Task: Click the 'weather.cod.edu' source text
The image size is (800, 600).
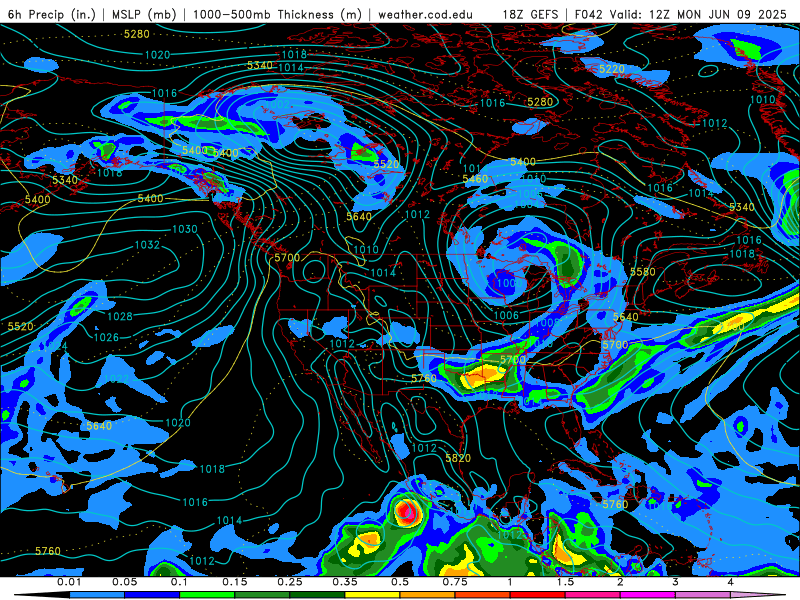Action: [426, 14]
